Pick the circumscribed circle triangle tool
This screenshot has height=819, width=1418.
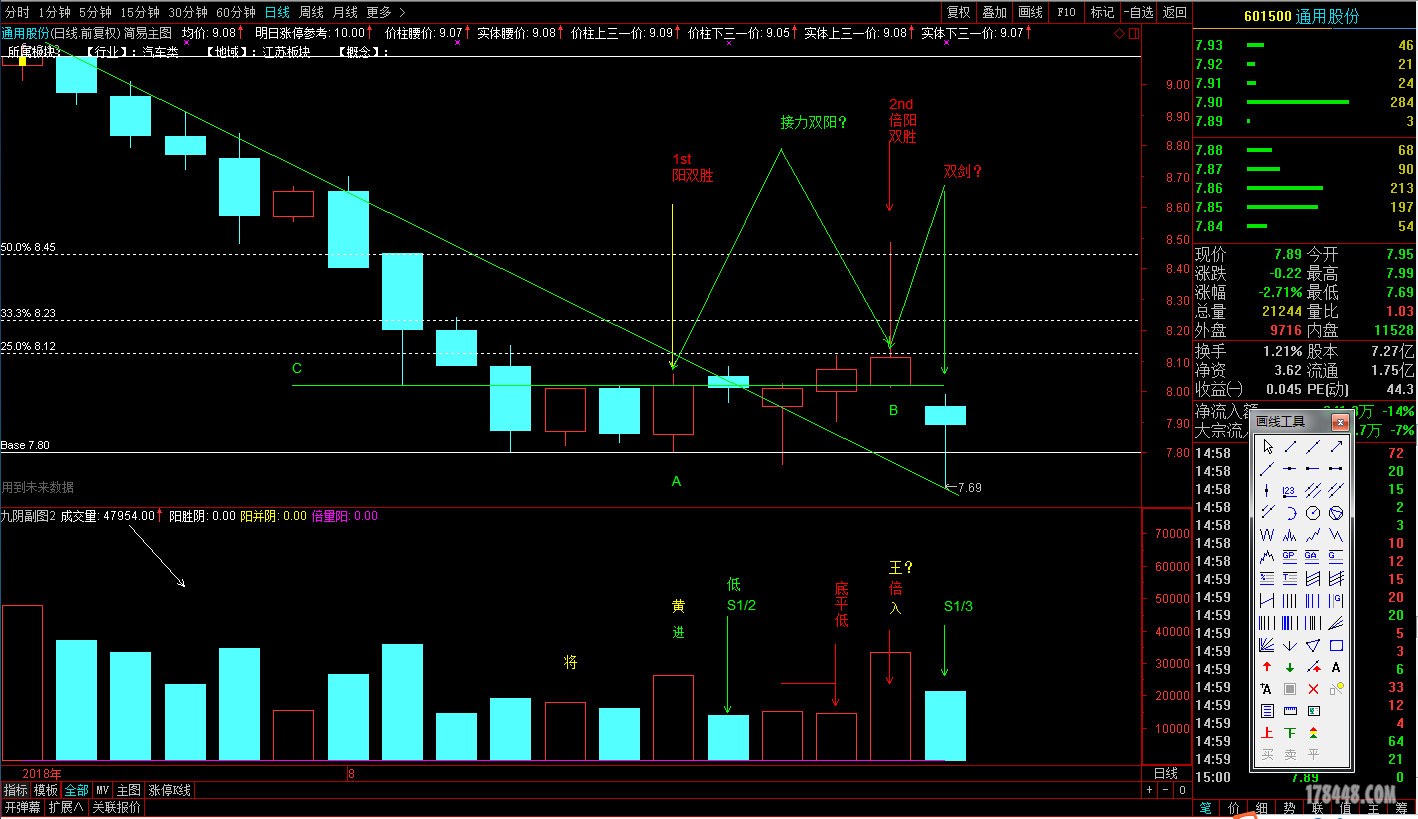(1336, 512)
